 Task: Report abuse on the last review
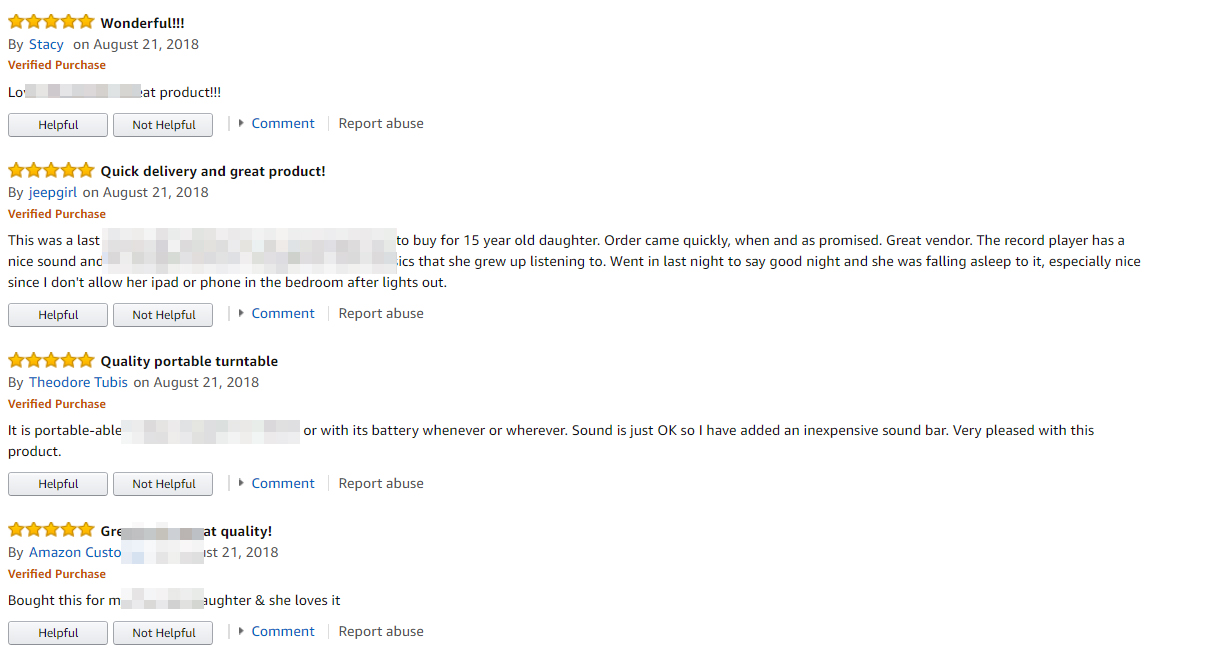[x=381, y=631]
